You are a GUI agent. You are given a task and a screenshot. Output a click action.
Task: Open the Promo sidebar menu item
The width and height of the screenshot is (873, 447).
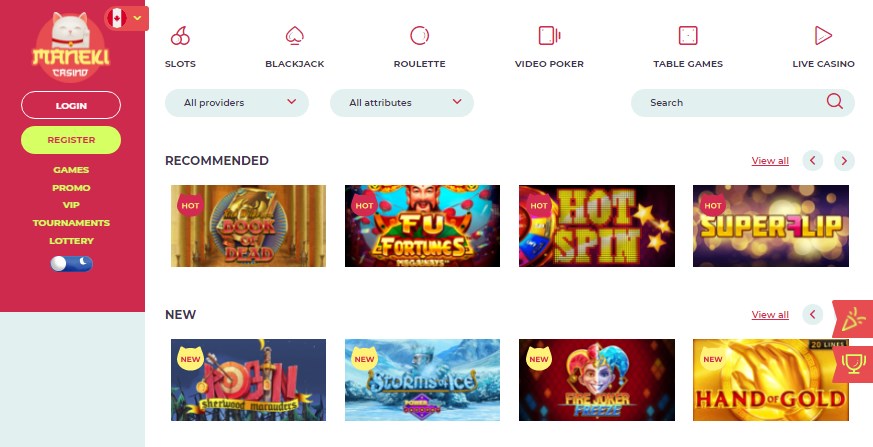[71, 188]
